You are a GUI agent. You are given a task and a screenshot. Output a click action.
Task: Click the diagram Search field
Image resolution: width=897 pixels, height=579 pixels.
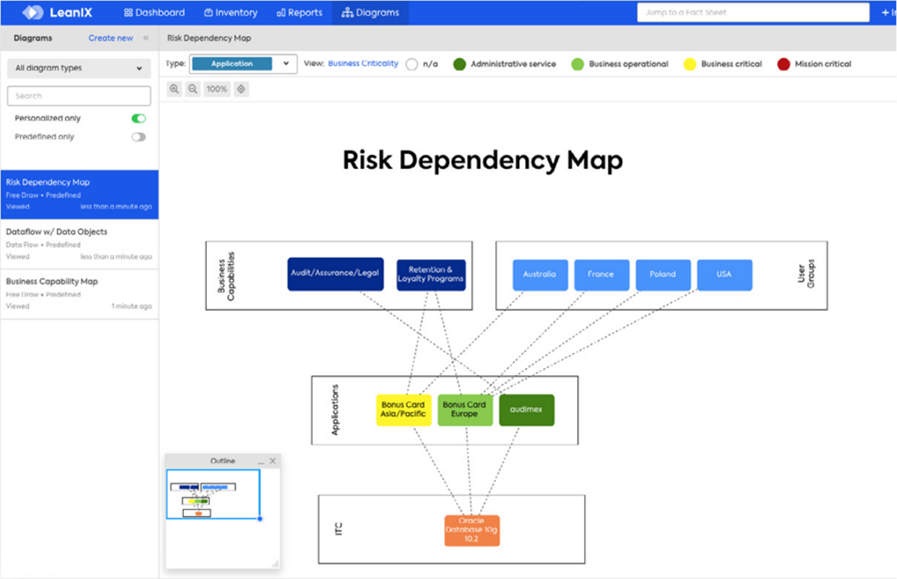pyautogui.click(x=79, y=96)
